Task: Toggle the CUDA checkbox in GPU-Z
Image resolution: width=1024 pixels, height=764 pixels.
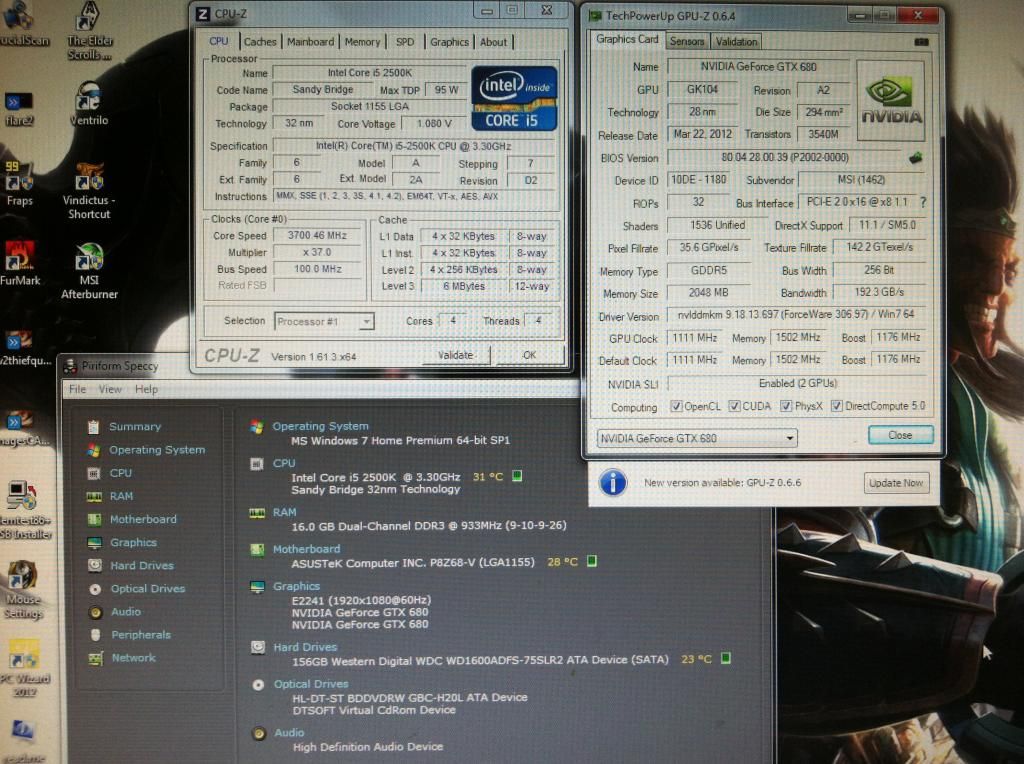Action: coord(734,406)
